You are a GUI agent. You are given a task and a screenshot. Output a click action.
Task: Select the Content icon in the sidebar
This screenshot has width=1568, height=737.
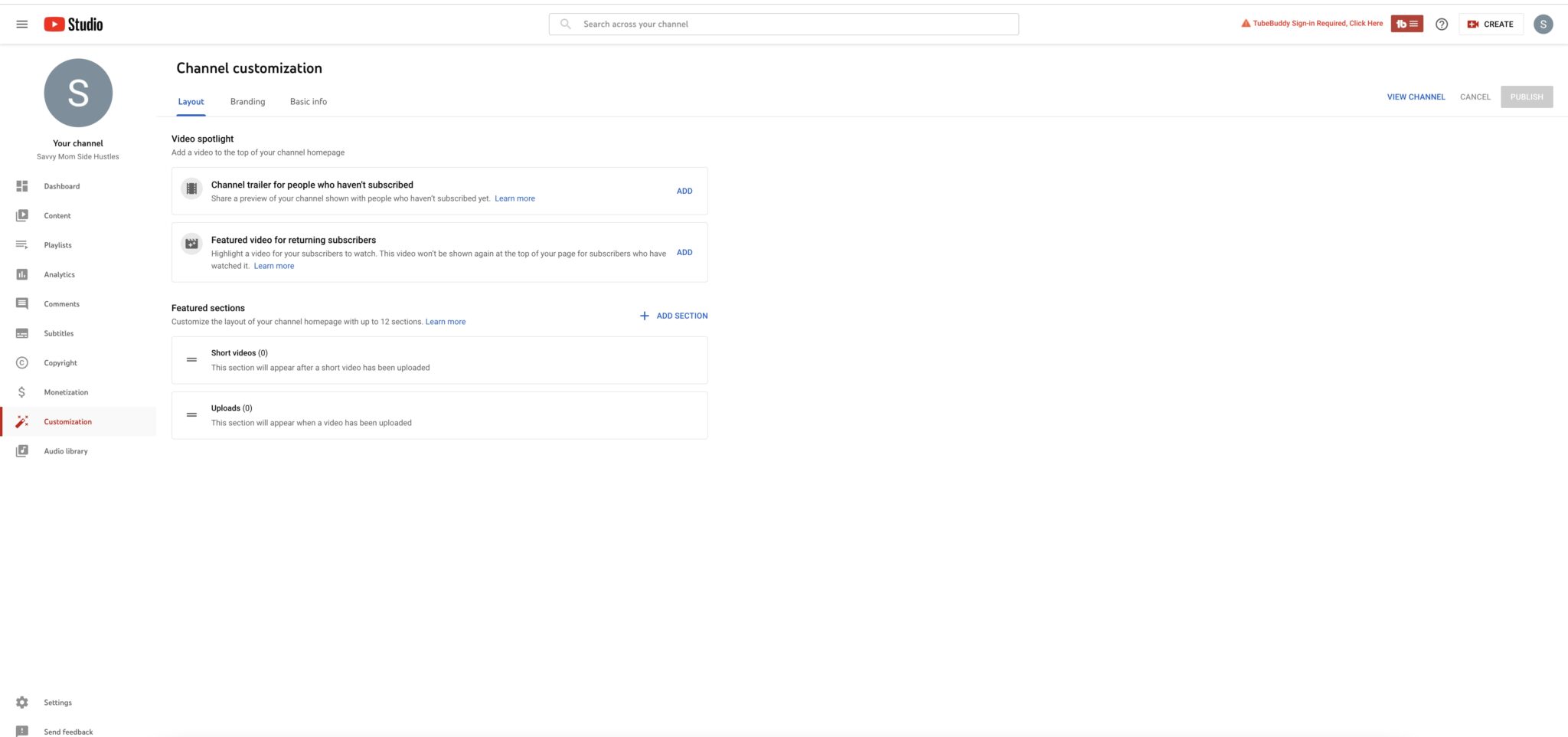coord(21,215)
